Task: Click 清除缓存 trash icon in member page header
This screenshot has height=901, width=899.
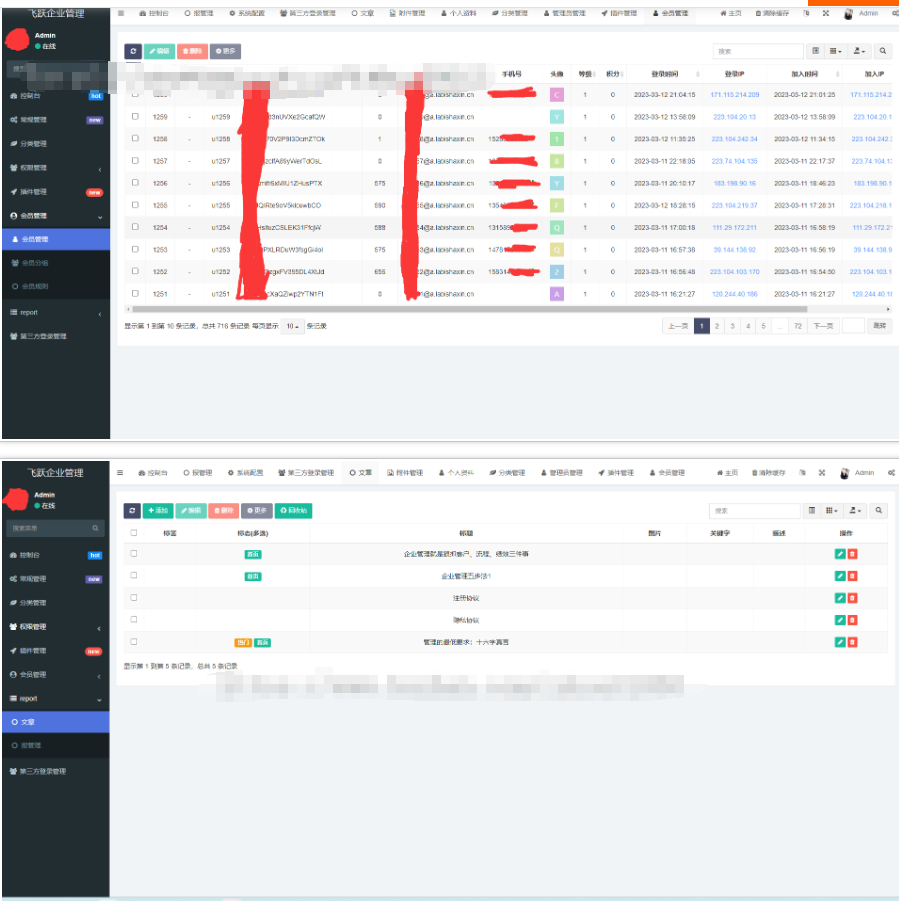Action: (x=755, y=14)
